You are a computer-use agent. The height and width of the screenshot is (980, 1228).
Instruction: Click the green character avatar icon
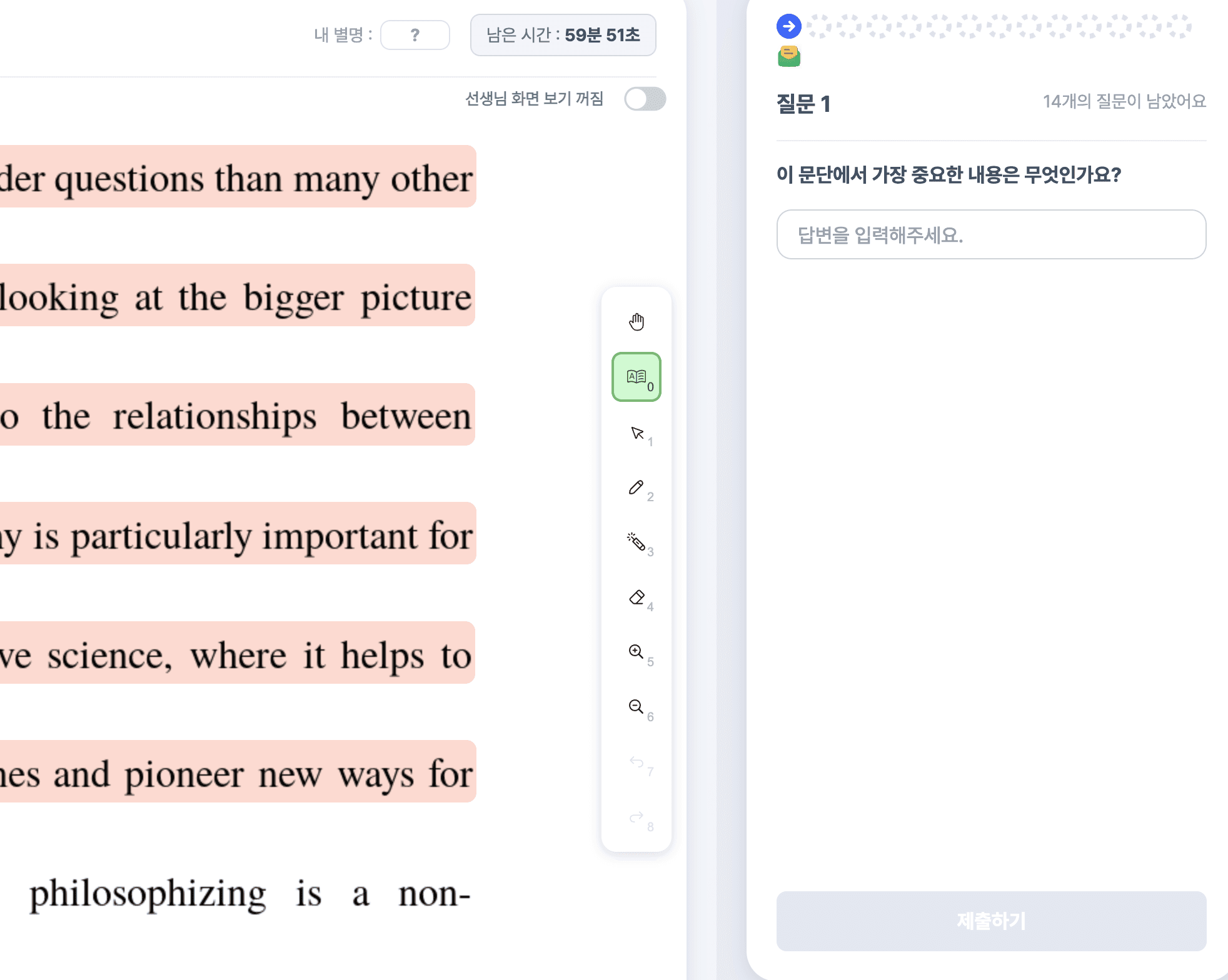point(788,56)
